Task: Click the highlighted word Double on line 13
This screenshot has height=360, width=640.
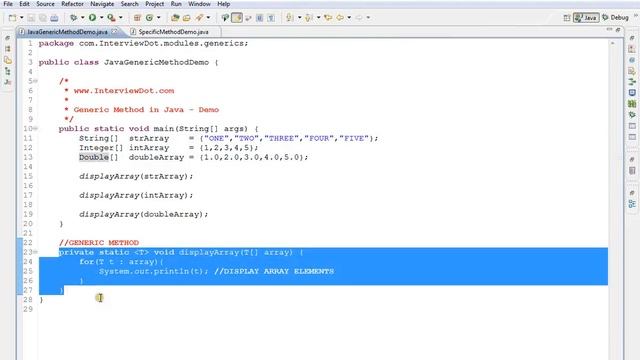Action: (94, 157)
